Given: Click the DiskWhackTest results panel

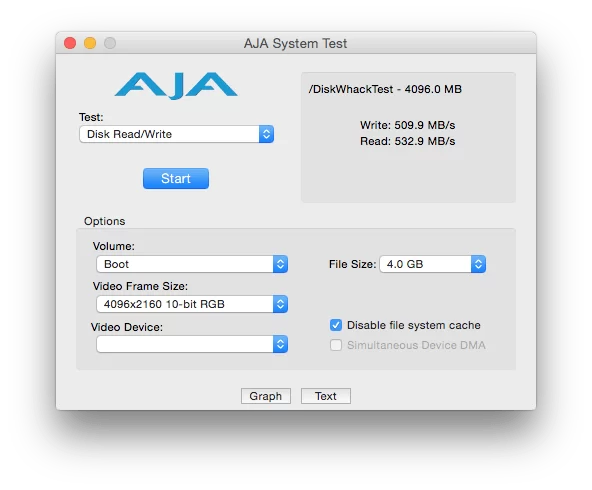Looking at the screenshot, I should pos(408,137).
